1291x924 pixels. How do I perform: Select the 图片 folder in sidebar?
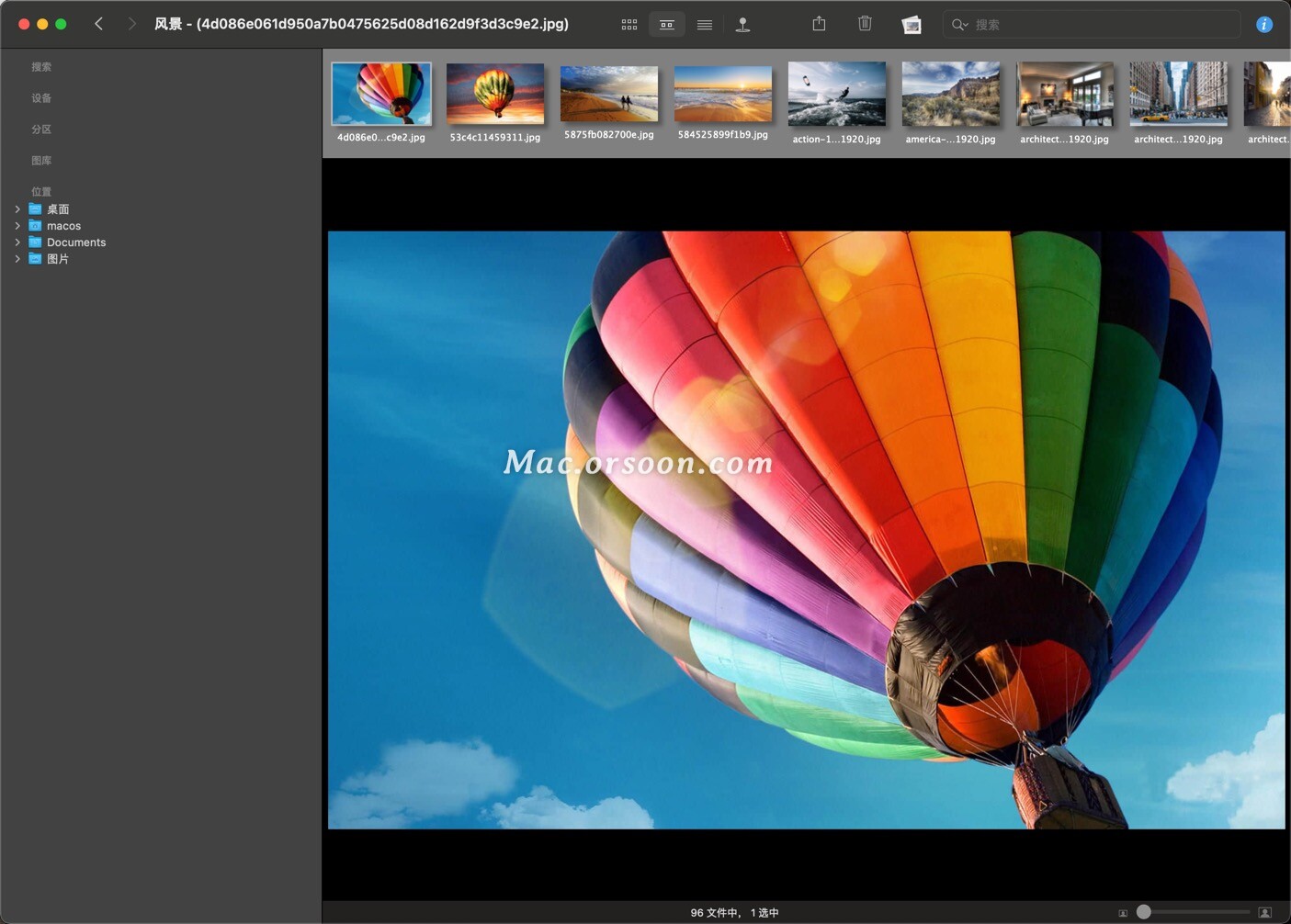(58, 259)
